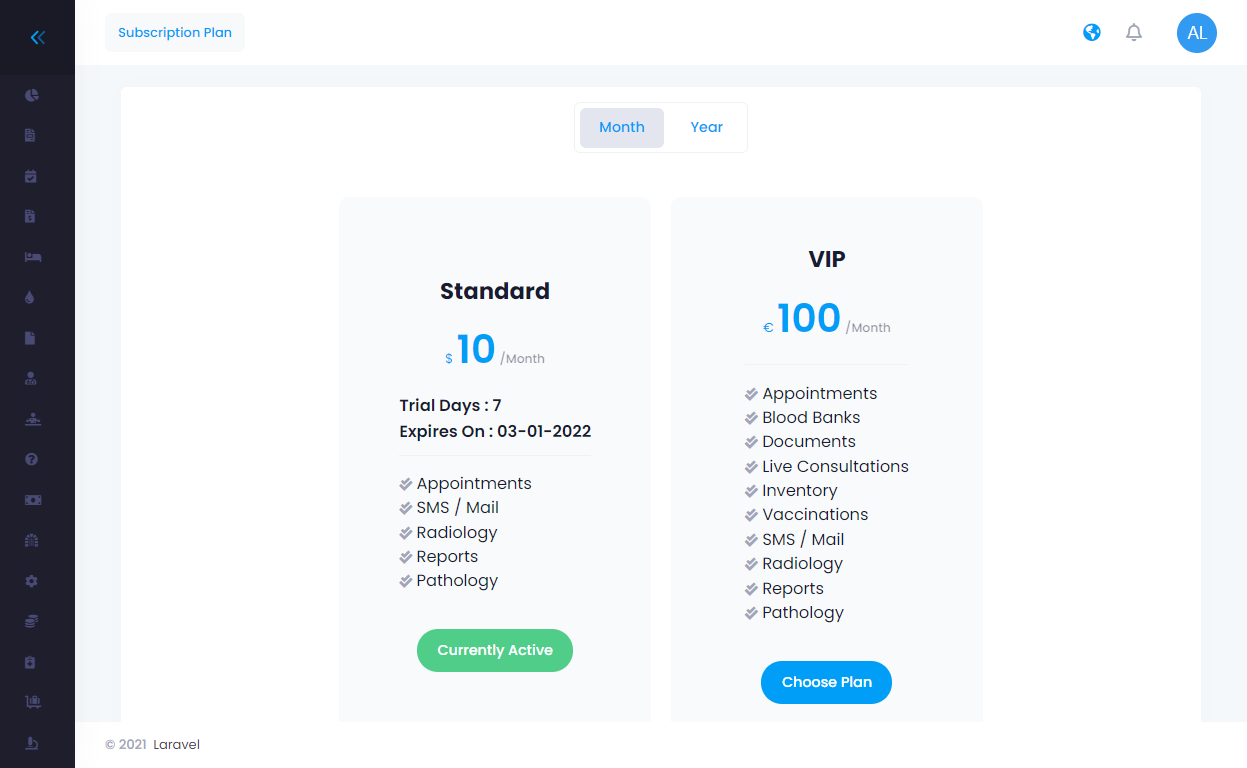Select the coins stack sidebar icon
This screenshot has height=768, width=1247.
(31, 621)
